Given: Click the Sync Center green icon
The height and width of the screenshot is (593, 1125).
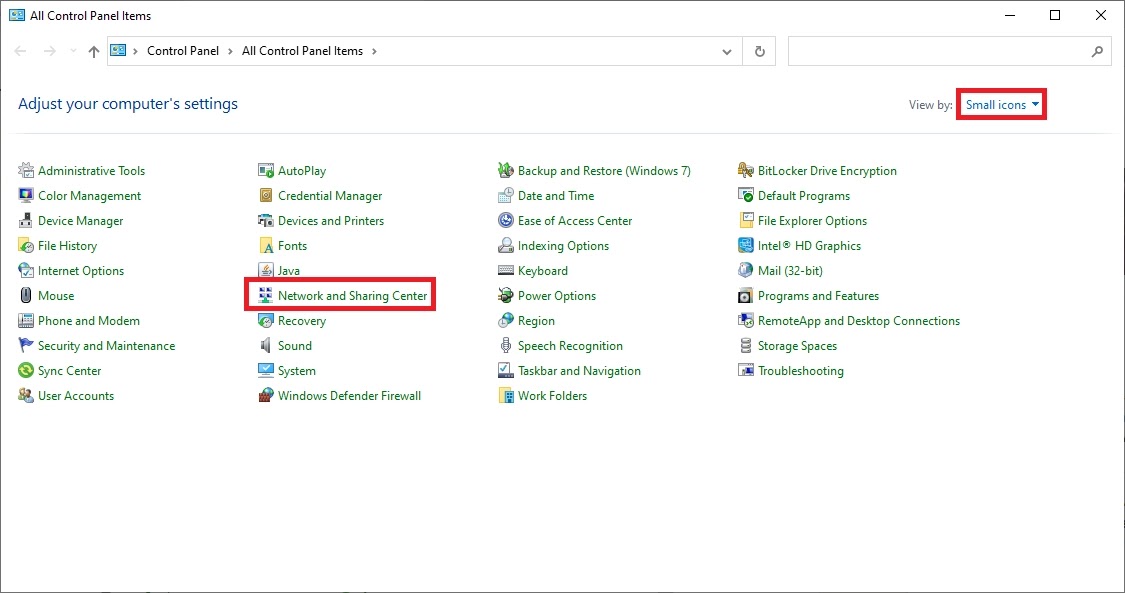Looking at the screenshot, I should point(26,371).
